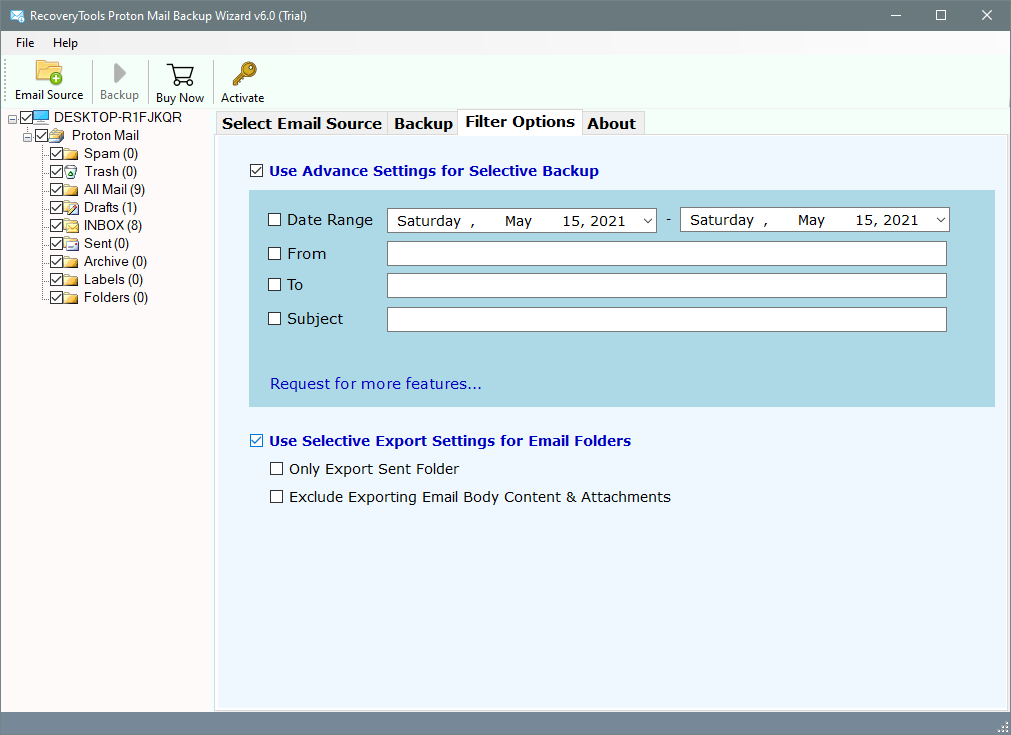Screen dimensions: 1011x735
Task: Click the Backup play arrow icon
Action: pos(119,73)
